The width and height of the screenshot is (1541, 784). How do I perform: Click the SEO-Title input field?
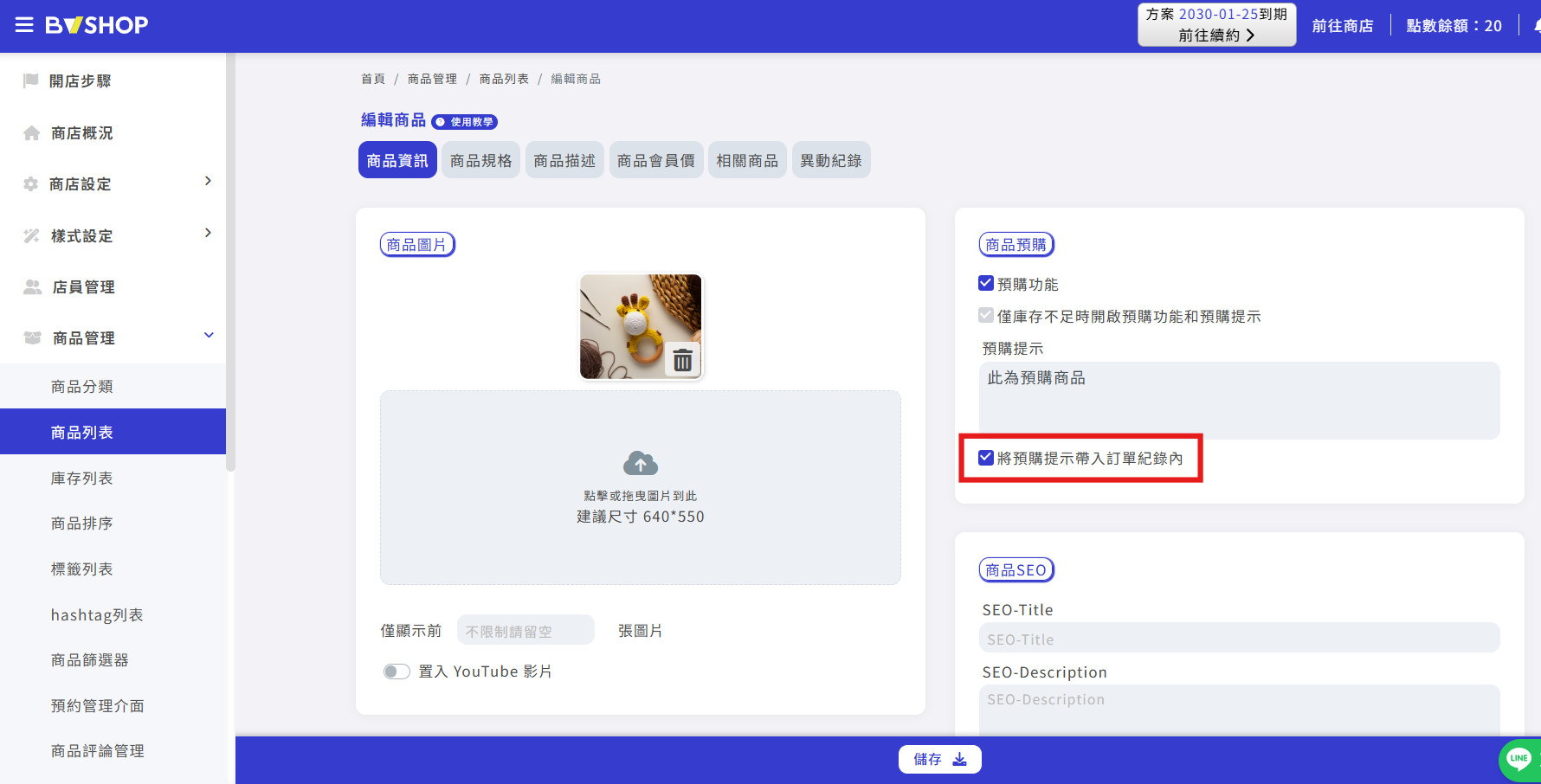1239,638
